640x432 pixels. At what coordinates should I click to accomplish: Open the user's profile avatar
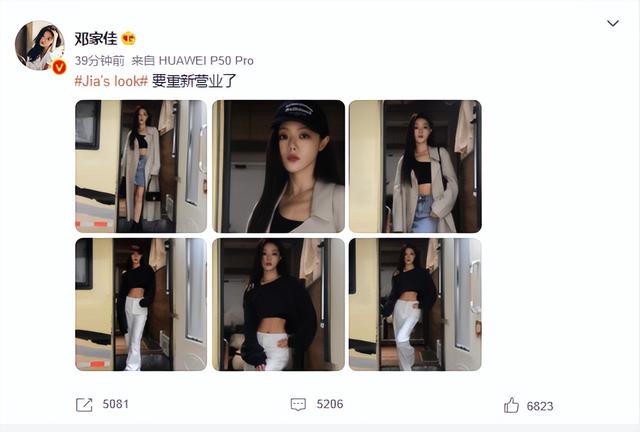click(x=40, y=45)
